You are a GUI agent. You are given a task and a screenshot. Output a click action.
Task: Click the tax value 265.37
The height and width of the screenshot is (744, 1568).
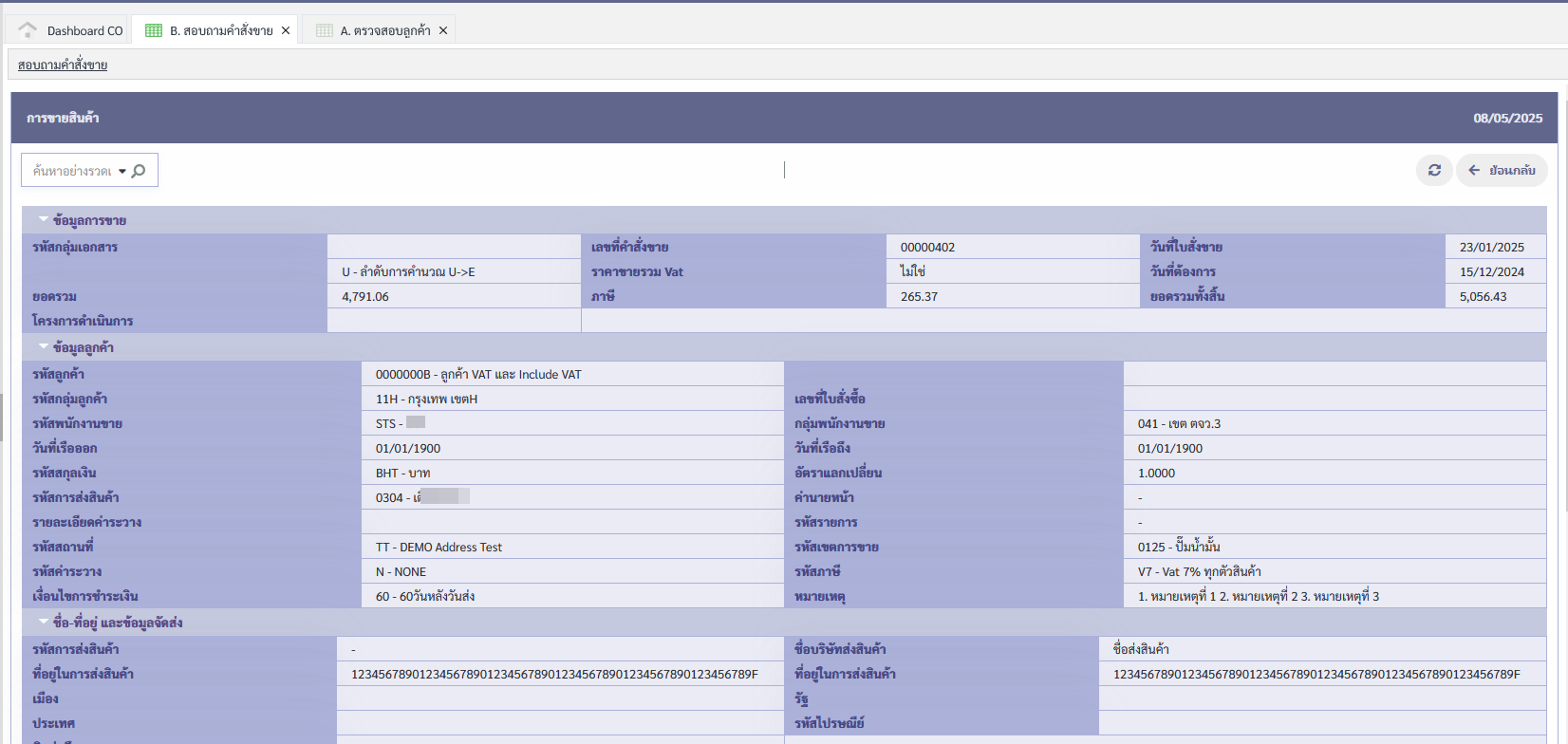pyautogui.click(x=919, y=296)
